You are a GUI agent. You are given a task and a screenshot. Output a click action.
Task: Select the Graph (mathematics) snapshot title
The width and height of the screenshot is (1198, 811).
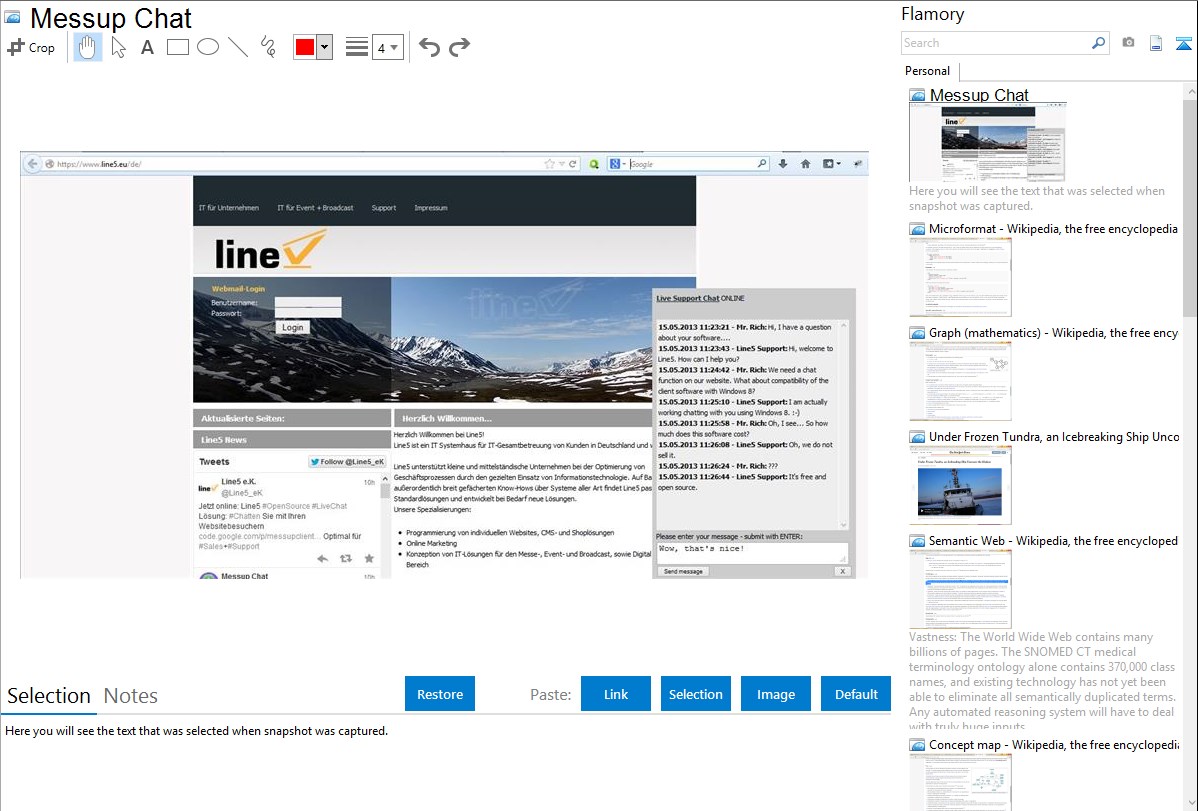click(x=1053, y=333)
